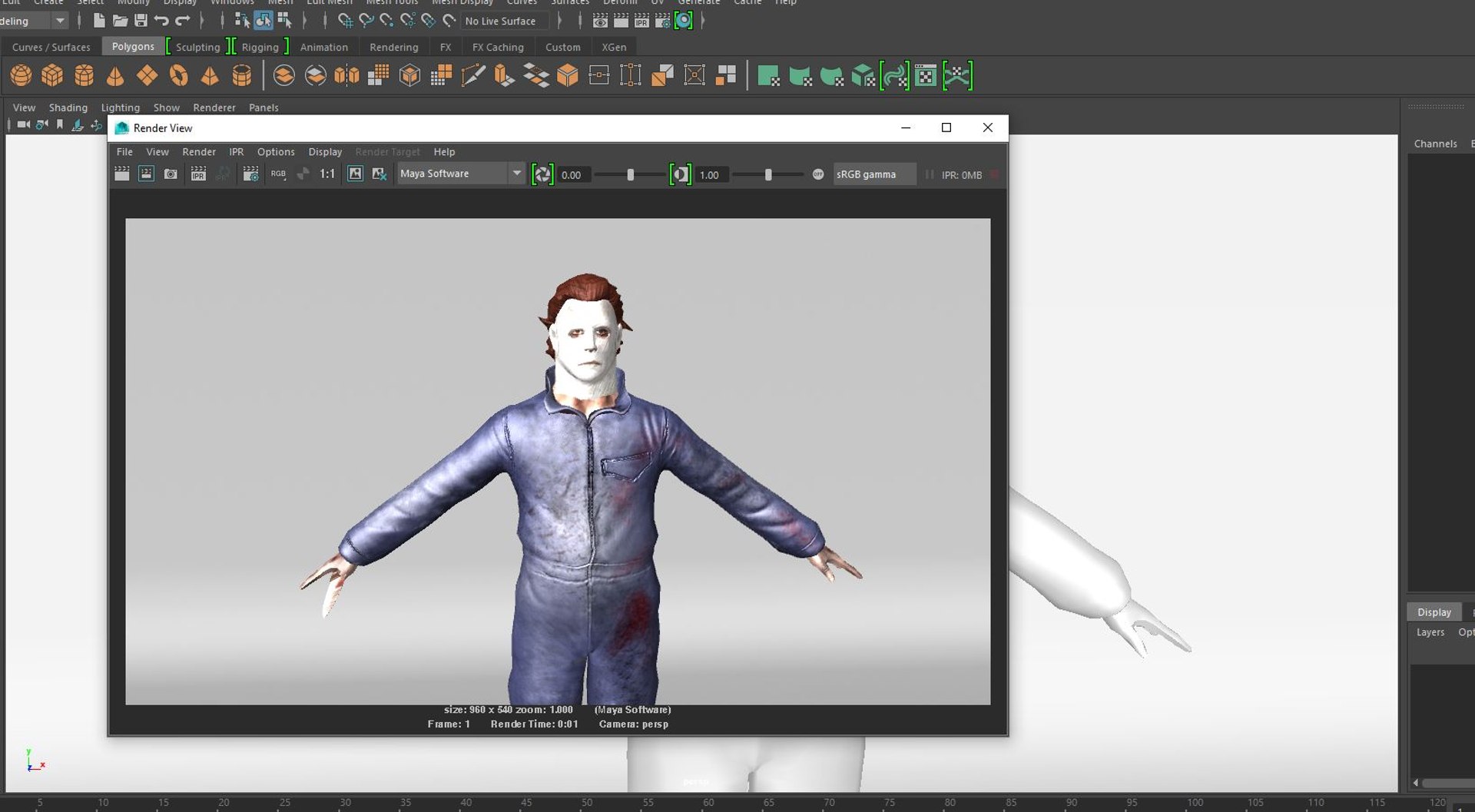Open the Layers menu in layer editor
Viewport: 1475px width, 812px height.
1430,632
